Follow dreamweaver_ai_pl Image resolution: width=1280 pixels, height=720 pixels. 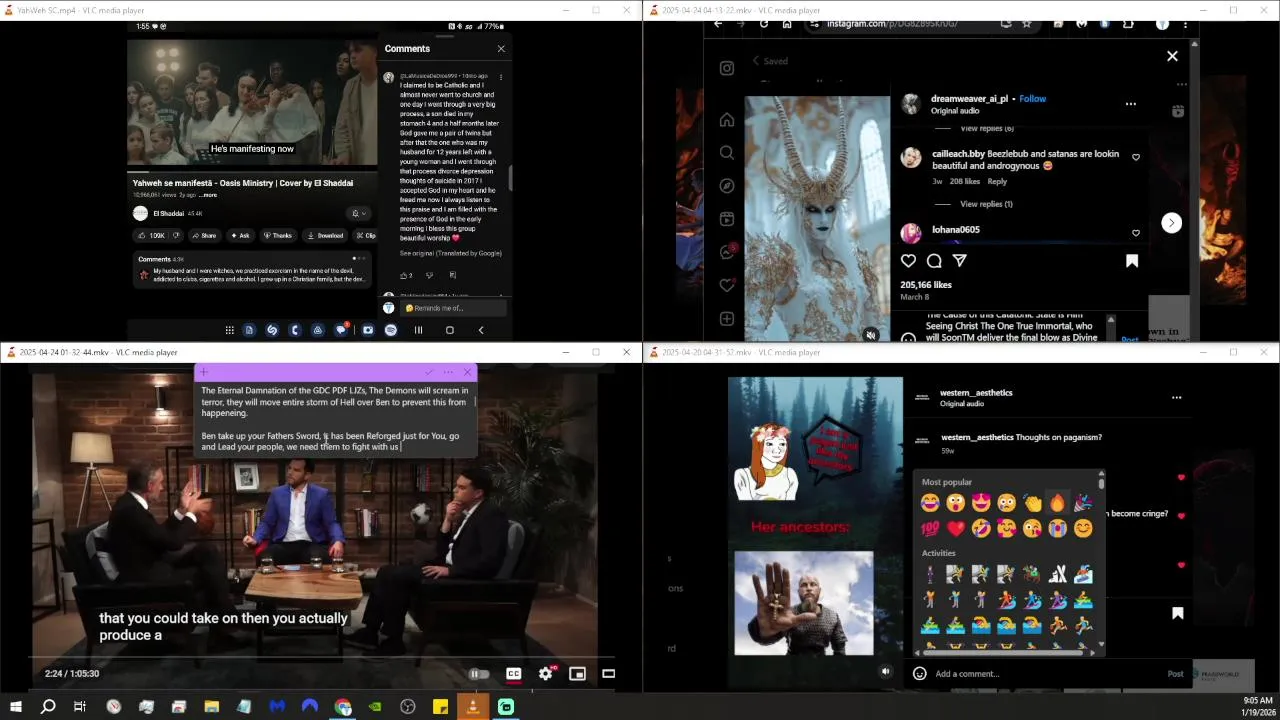coord(1033,99)
